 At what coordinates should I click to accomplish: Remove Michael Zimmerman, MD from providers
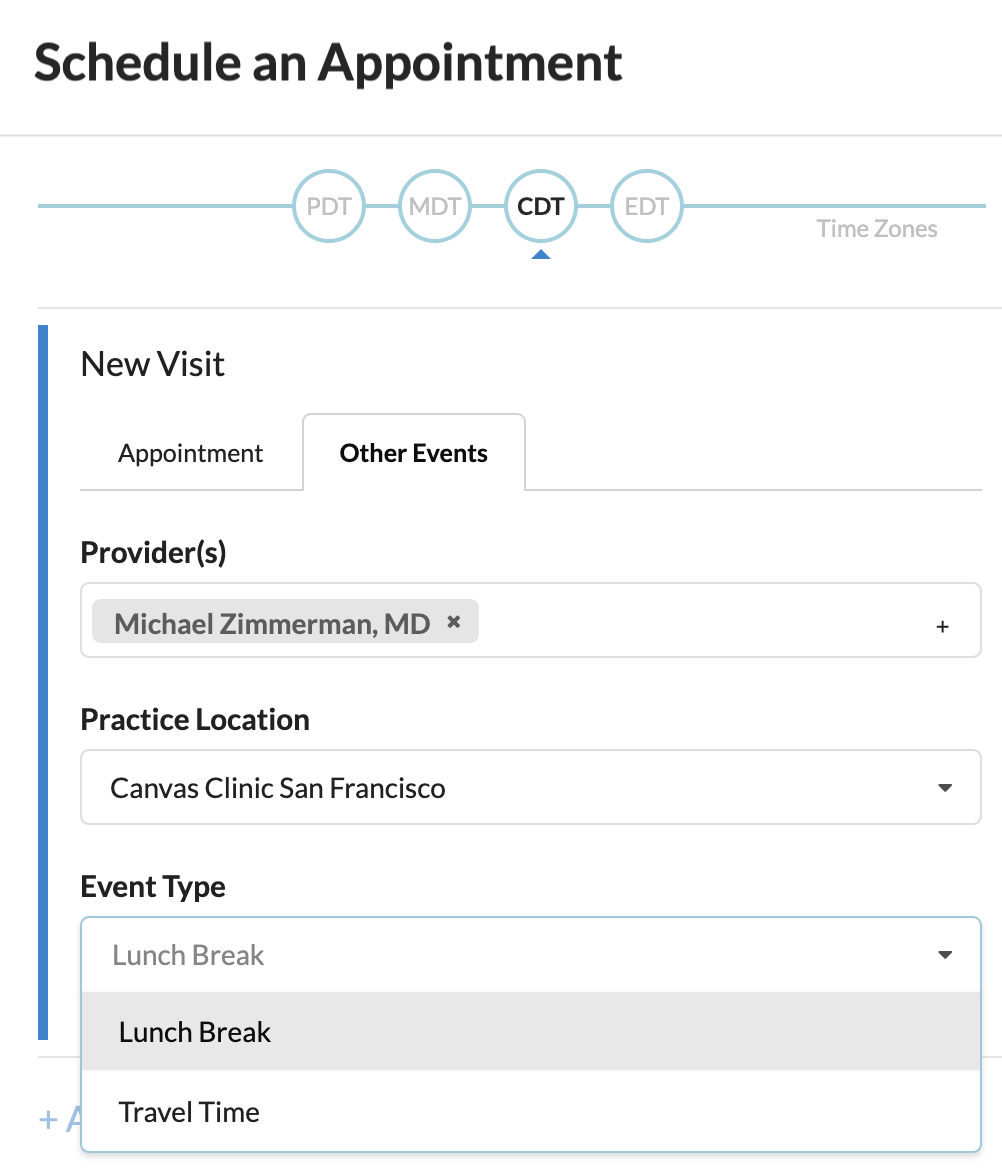pos(454,622)
